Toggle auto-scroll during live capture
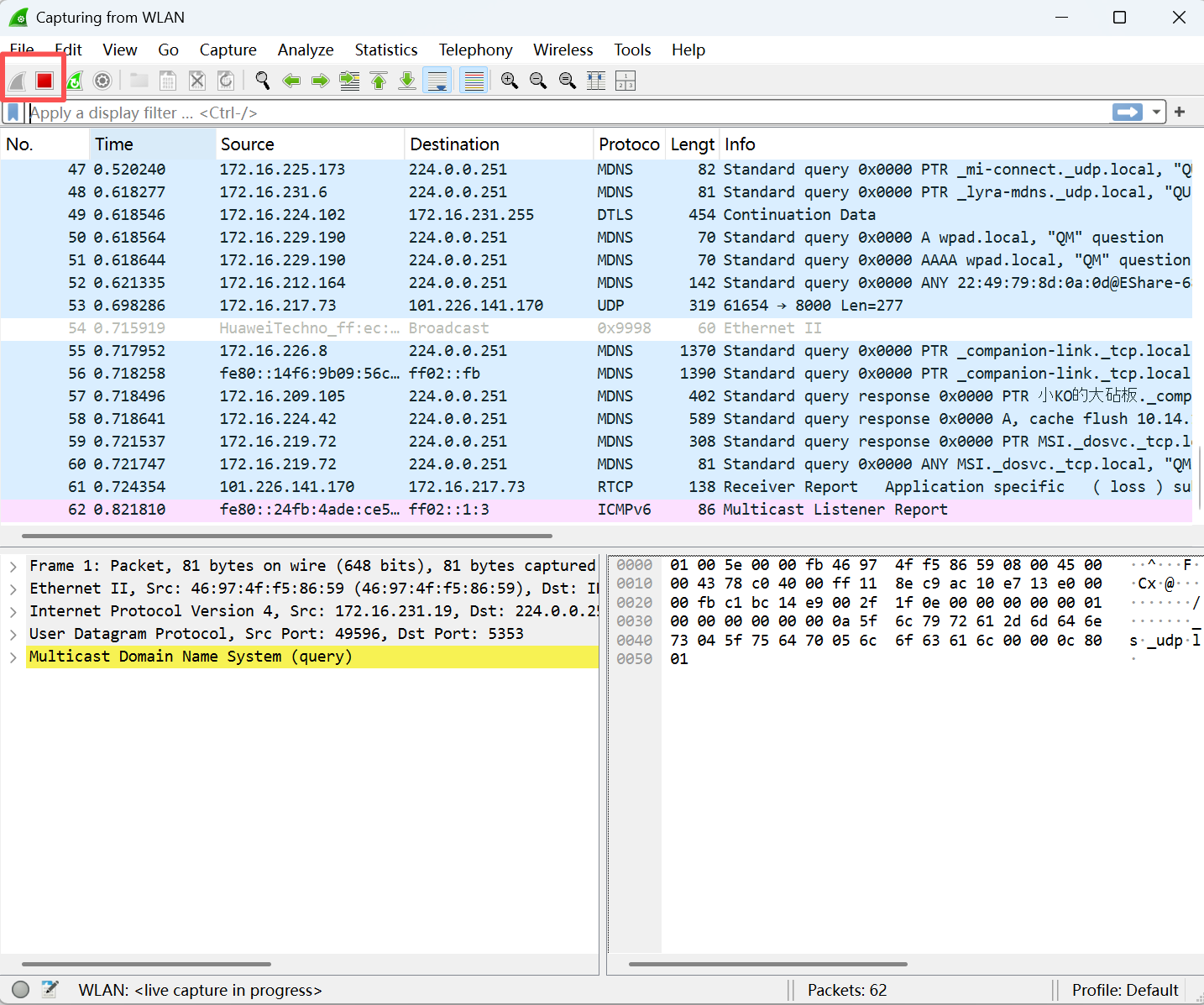Image resolution: width=1204 pixels, height=1005 pixels. 437,81
